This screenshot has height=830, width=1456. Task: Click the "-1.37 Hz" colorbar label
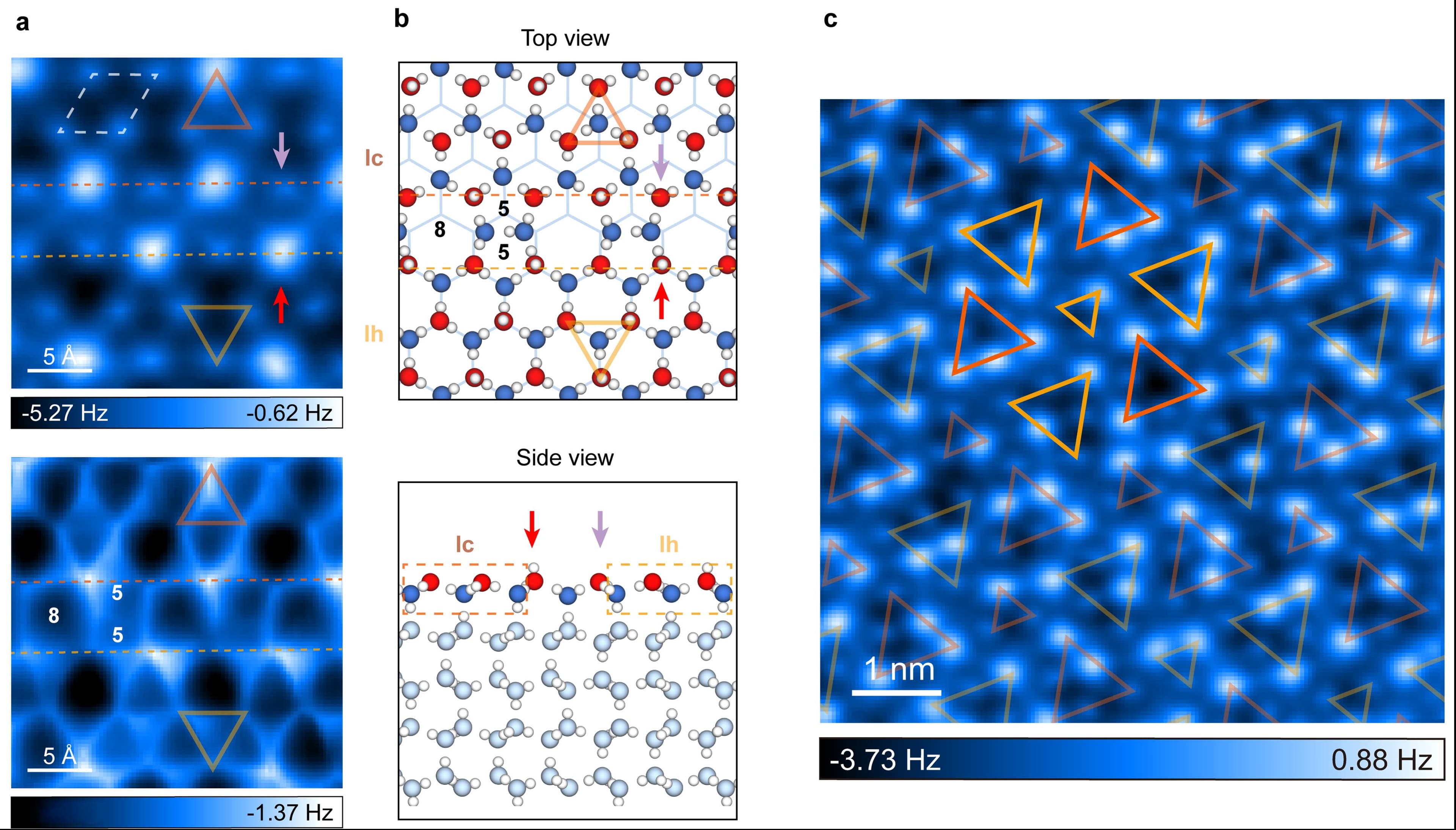(289, 812)
